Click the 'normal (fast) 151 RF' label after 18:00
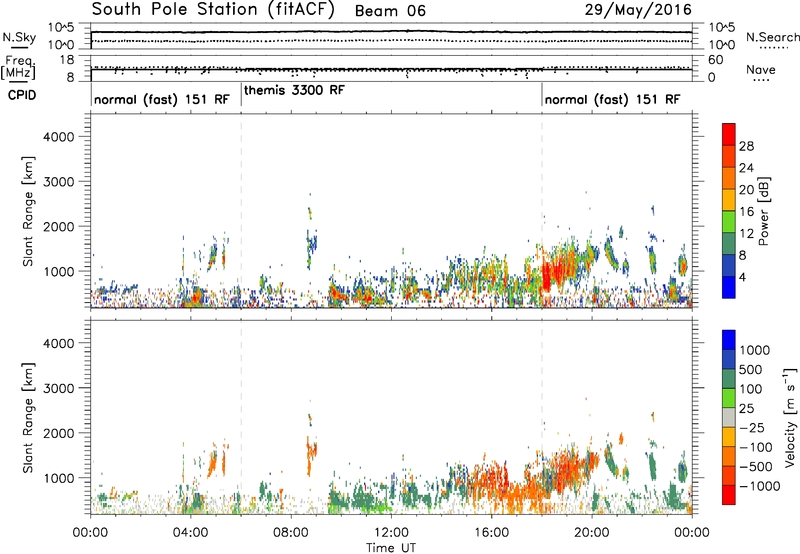Screen dimensions: 800x554 pos(612,99)
